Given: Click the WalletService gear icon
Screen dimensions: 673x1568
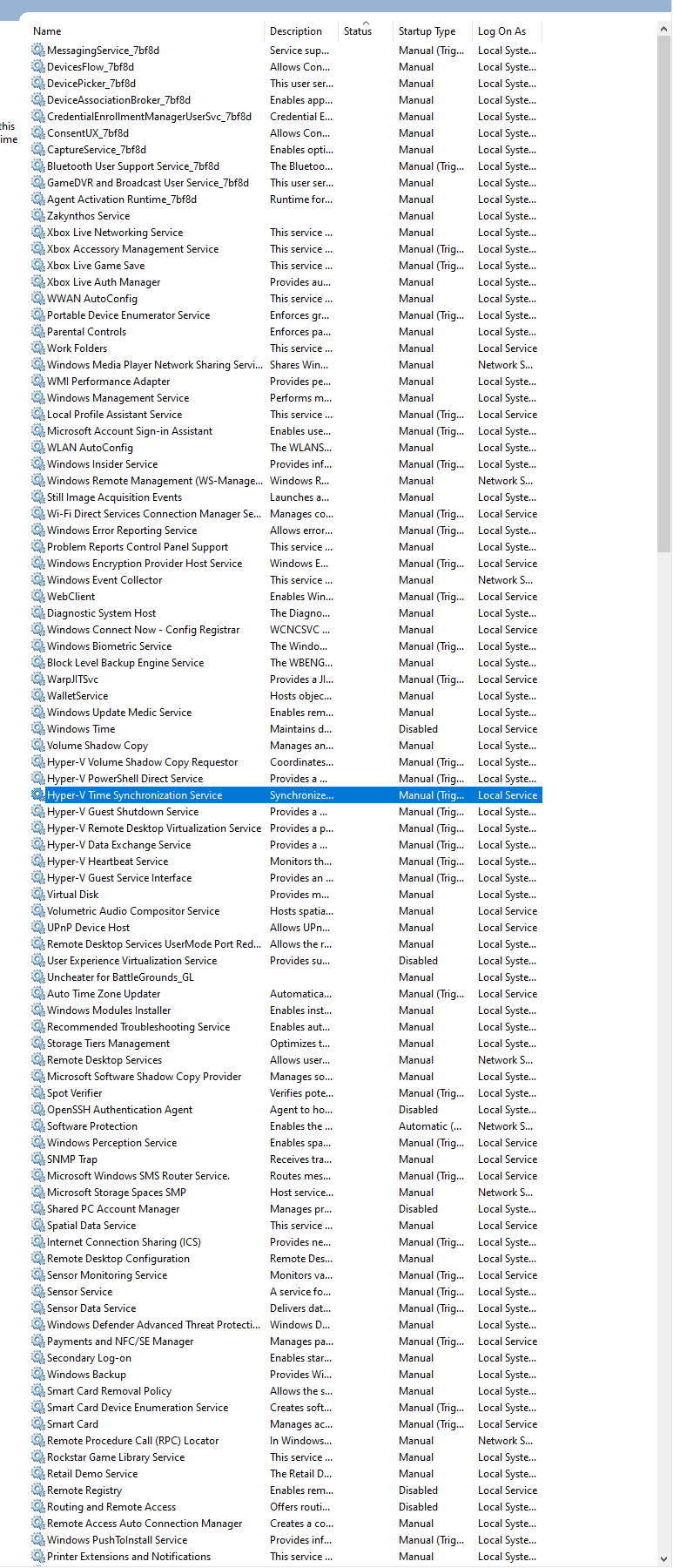Looking at the screenshot, I should (x=38, y=696).
